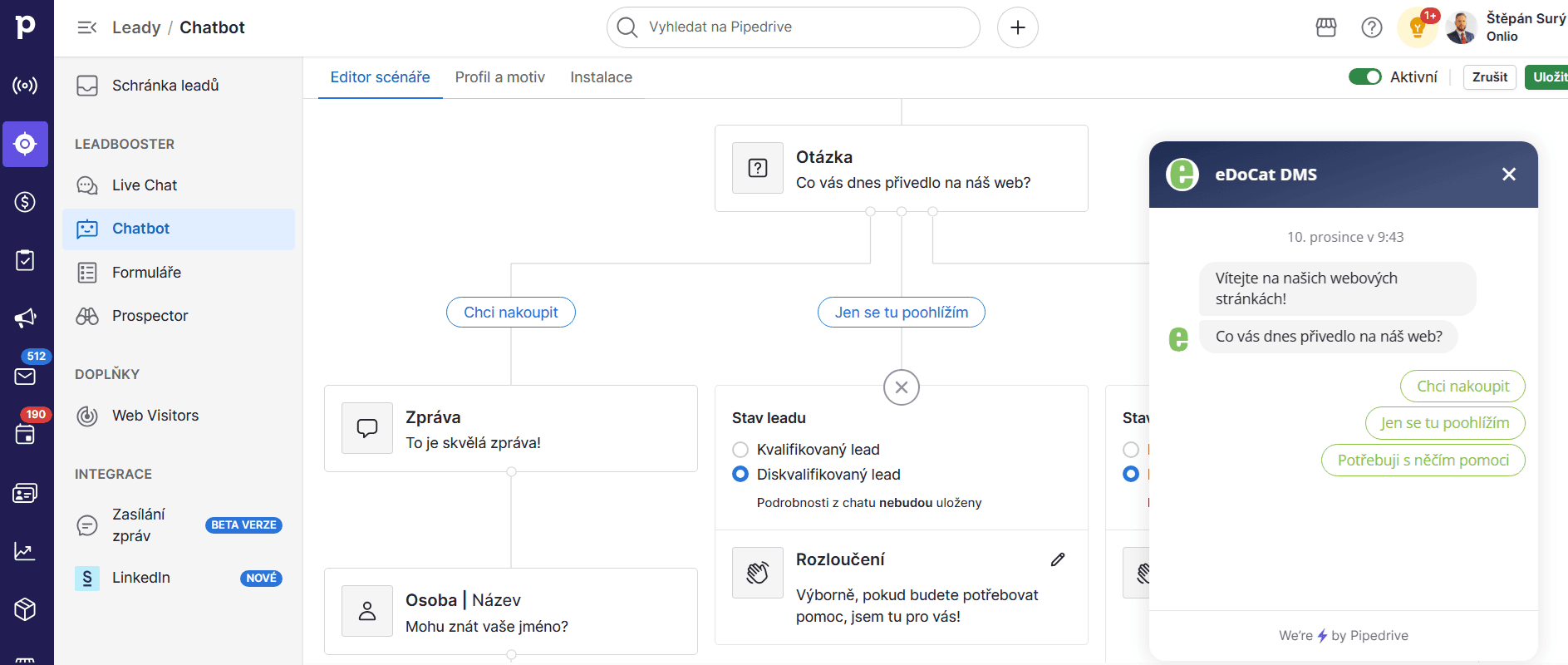Click 'Mohu znát vaše jméno?' text
The height and width of the screenshot is (665, 1568).
click(487, 627)
